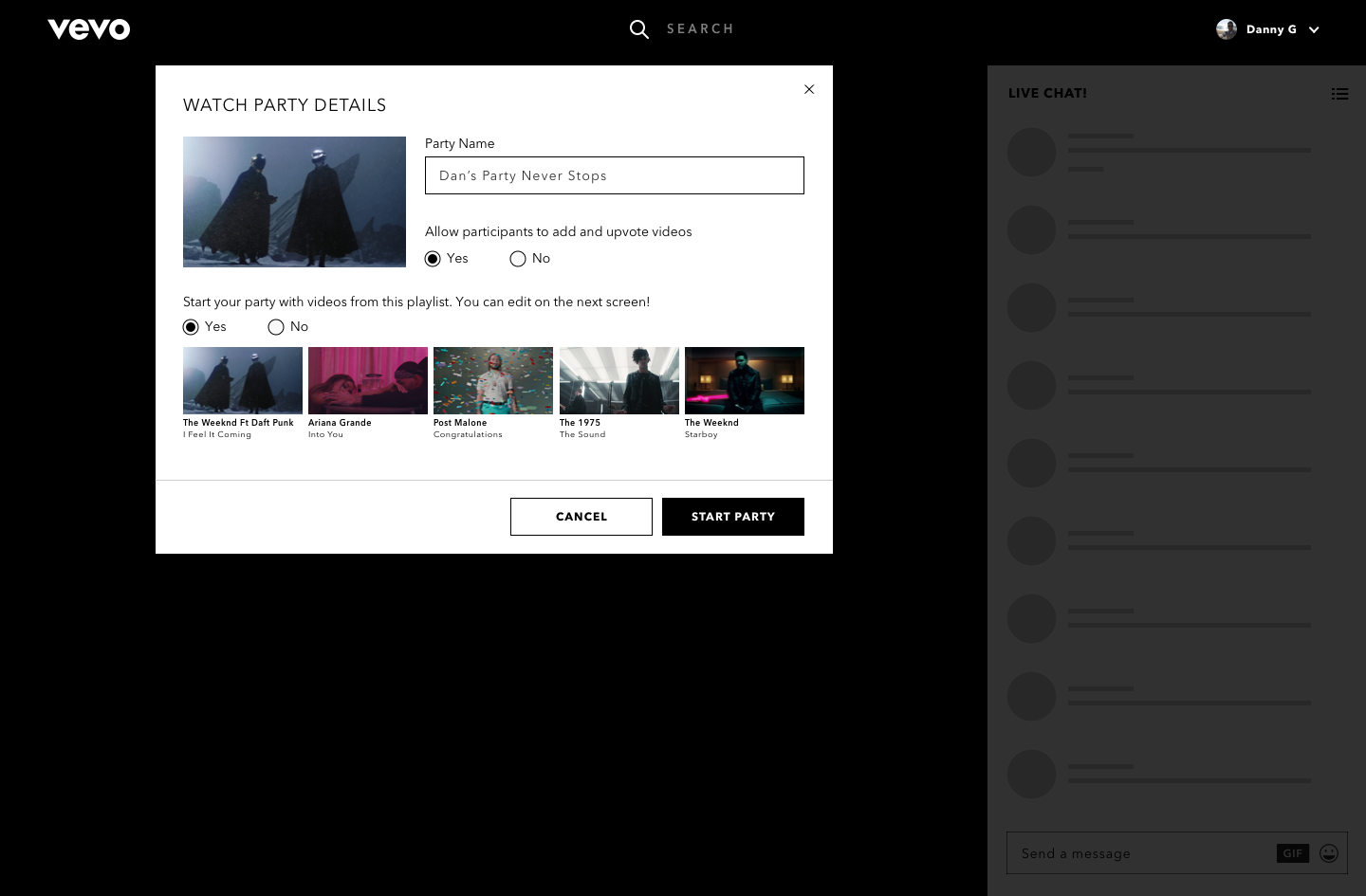Open the SEARCH field dropdown area
The width and height of the screenshot is (1366, 896).
(701, 28)
